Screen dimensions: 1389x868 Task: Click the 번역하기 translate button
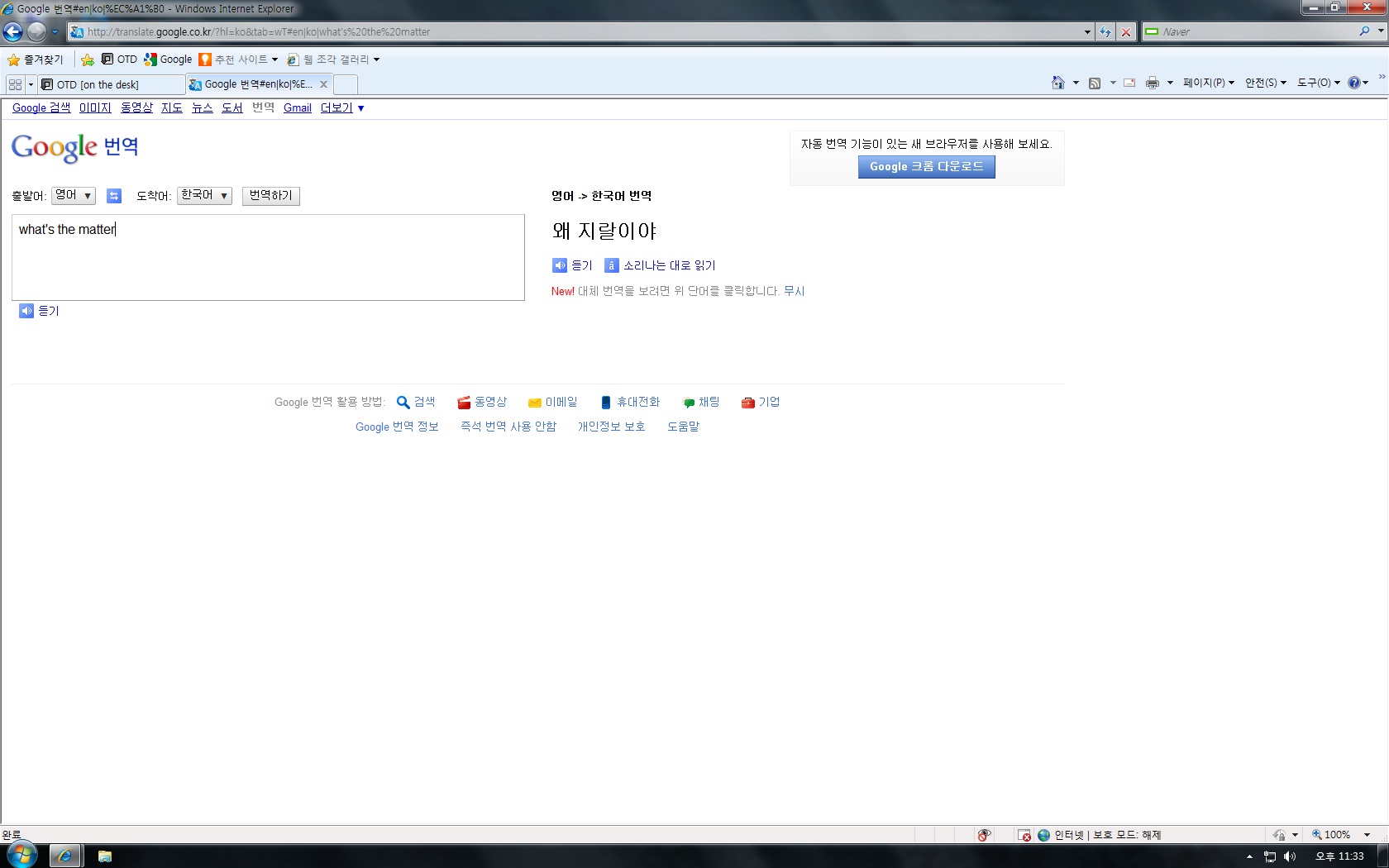click(x=271, y=196)
